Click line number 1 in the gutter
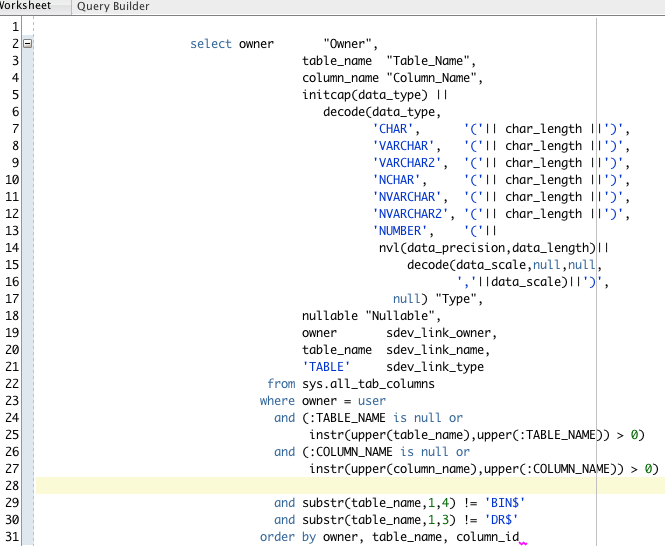The image size is (665, 546). click(15, 27)
